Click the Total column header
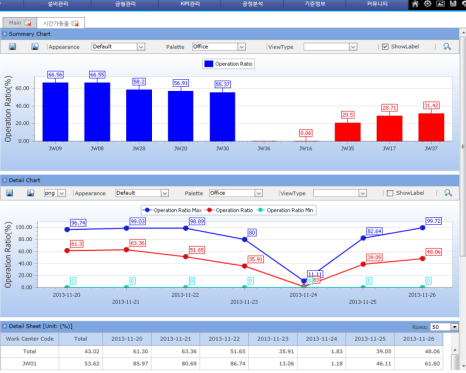This screenshot has width=466, height=373. point(81,339)
